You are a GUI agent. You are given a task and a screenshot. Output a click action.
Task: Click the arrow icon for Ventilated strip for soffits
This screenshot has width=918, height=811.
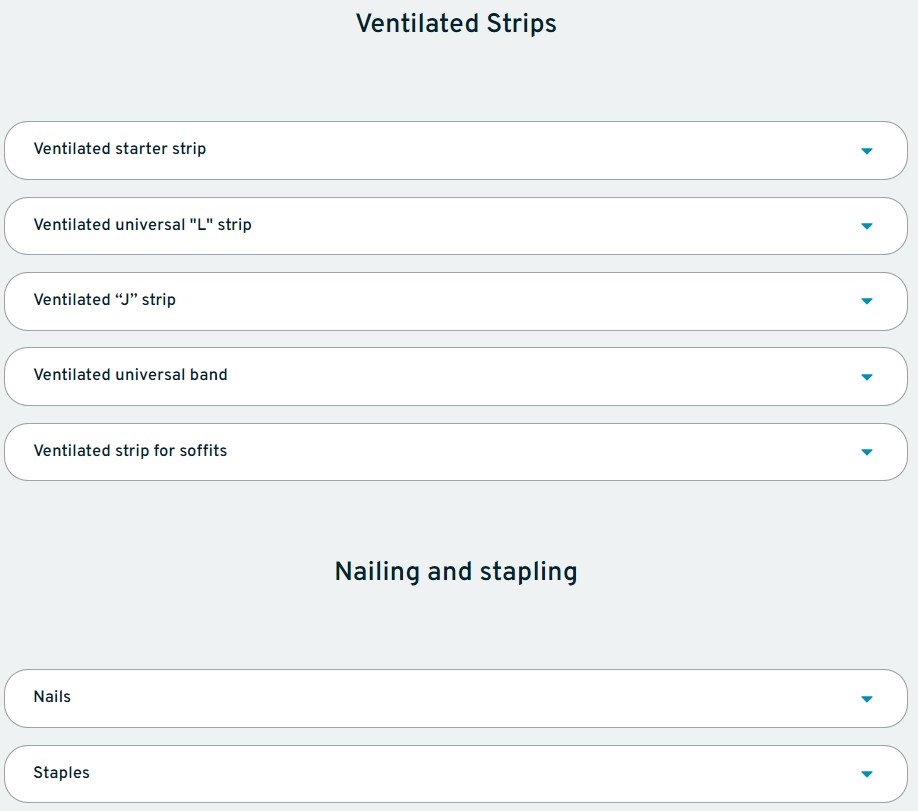coord(866,452)
